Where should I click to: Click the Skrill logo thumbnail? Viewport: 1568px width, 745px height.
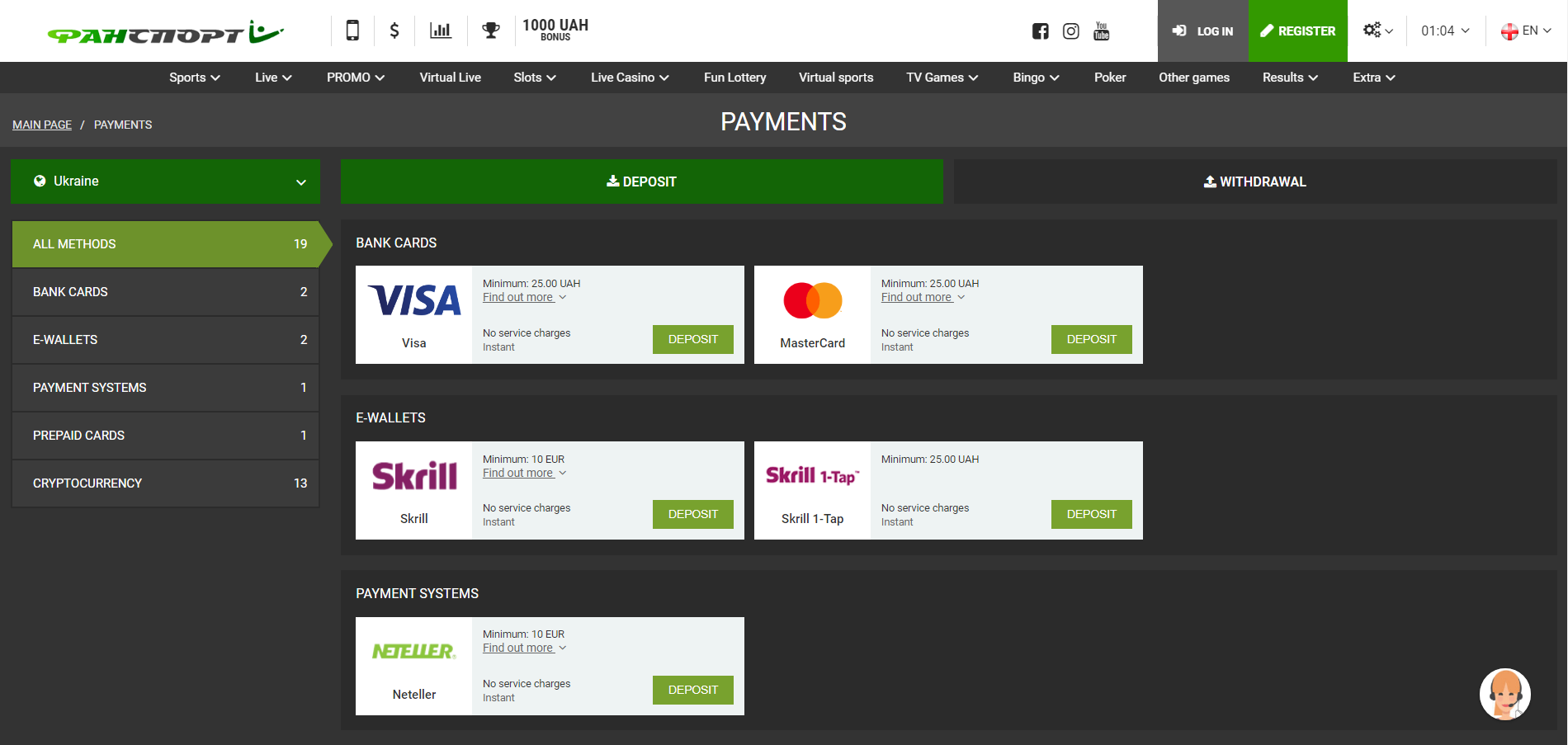pos(414,476)
